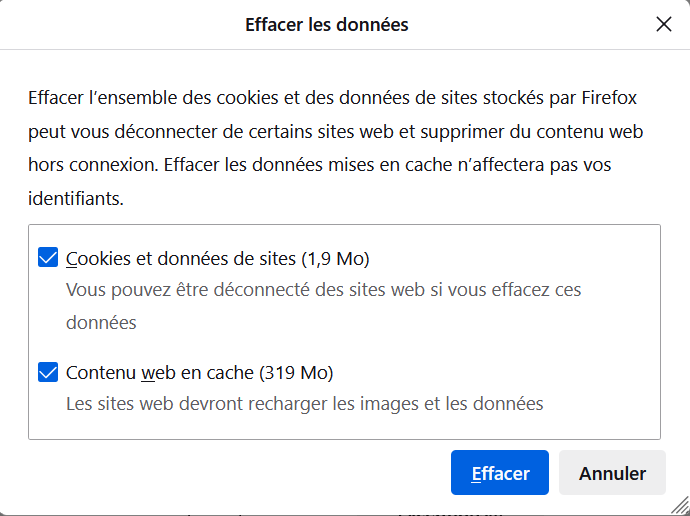Click the "Vous pouvez être déconnecté" description line
Viewport: 690px width, 516px height.
point(323,290)
